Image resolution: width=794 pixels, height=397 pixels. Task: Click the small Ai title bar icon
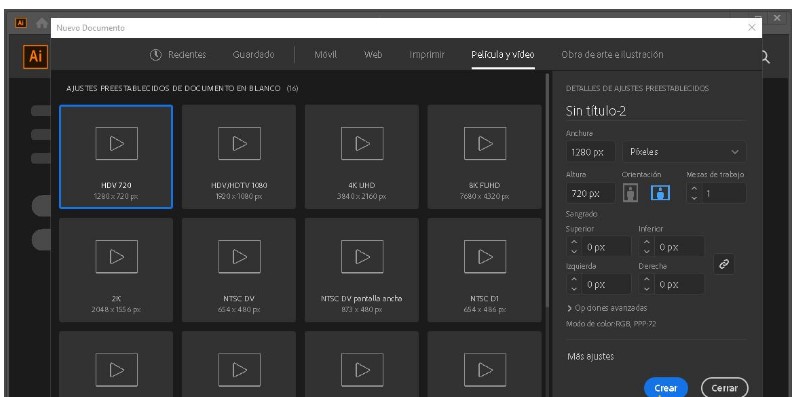click(x=21, y=23)
